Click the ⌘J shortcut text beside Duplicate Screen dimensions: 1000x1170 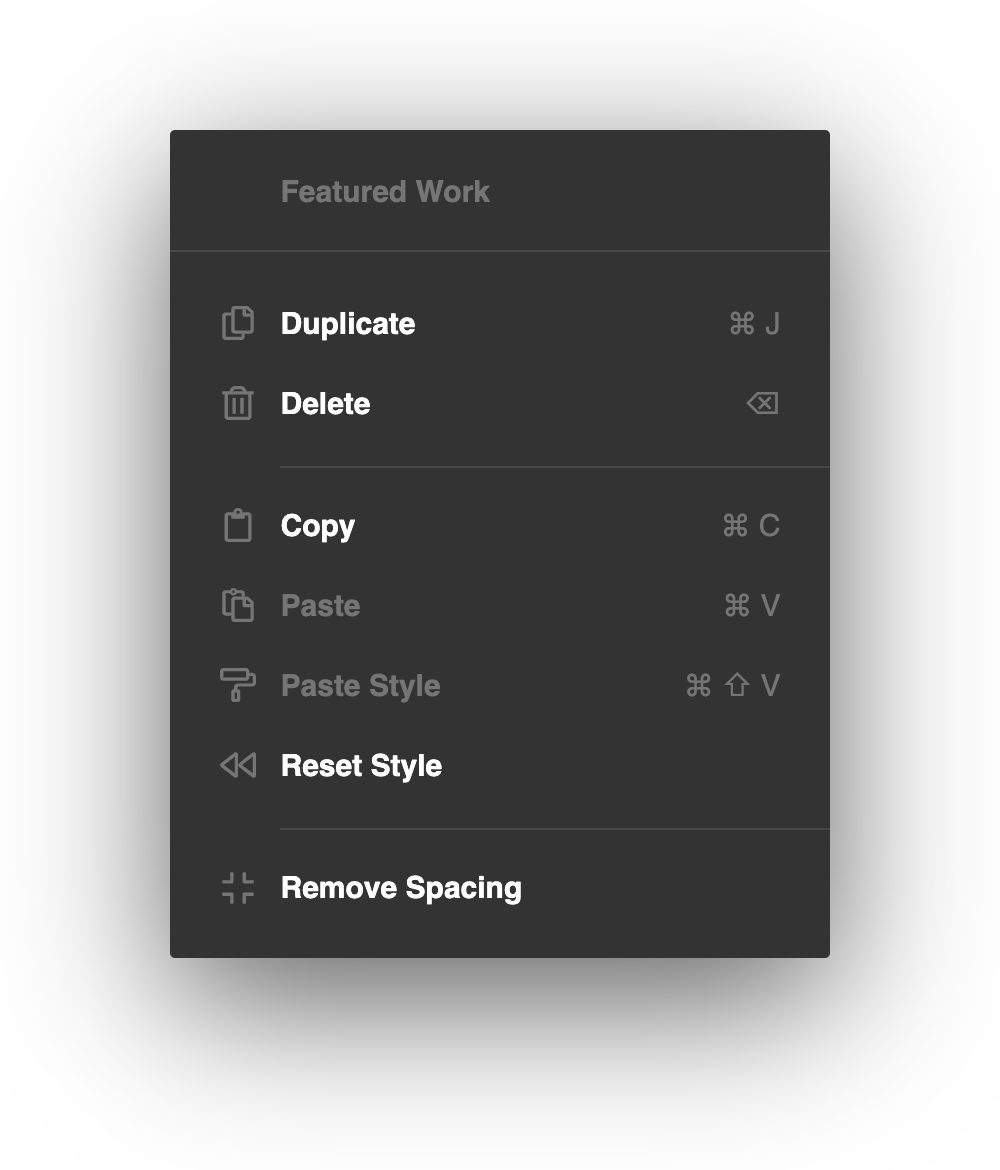tap(753, 323)
